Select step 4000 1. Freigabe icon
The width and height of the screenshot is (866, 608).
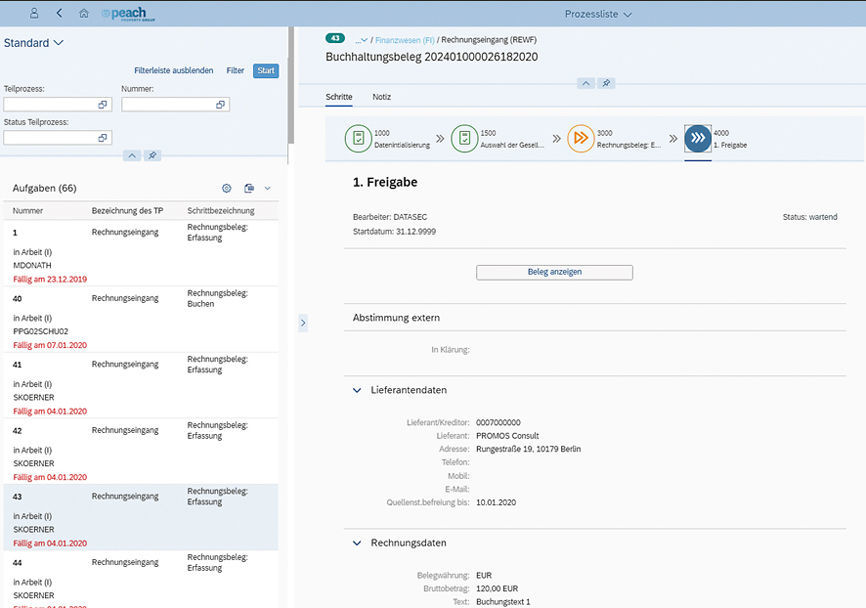point(697,138)
